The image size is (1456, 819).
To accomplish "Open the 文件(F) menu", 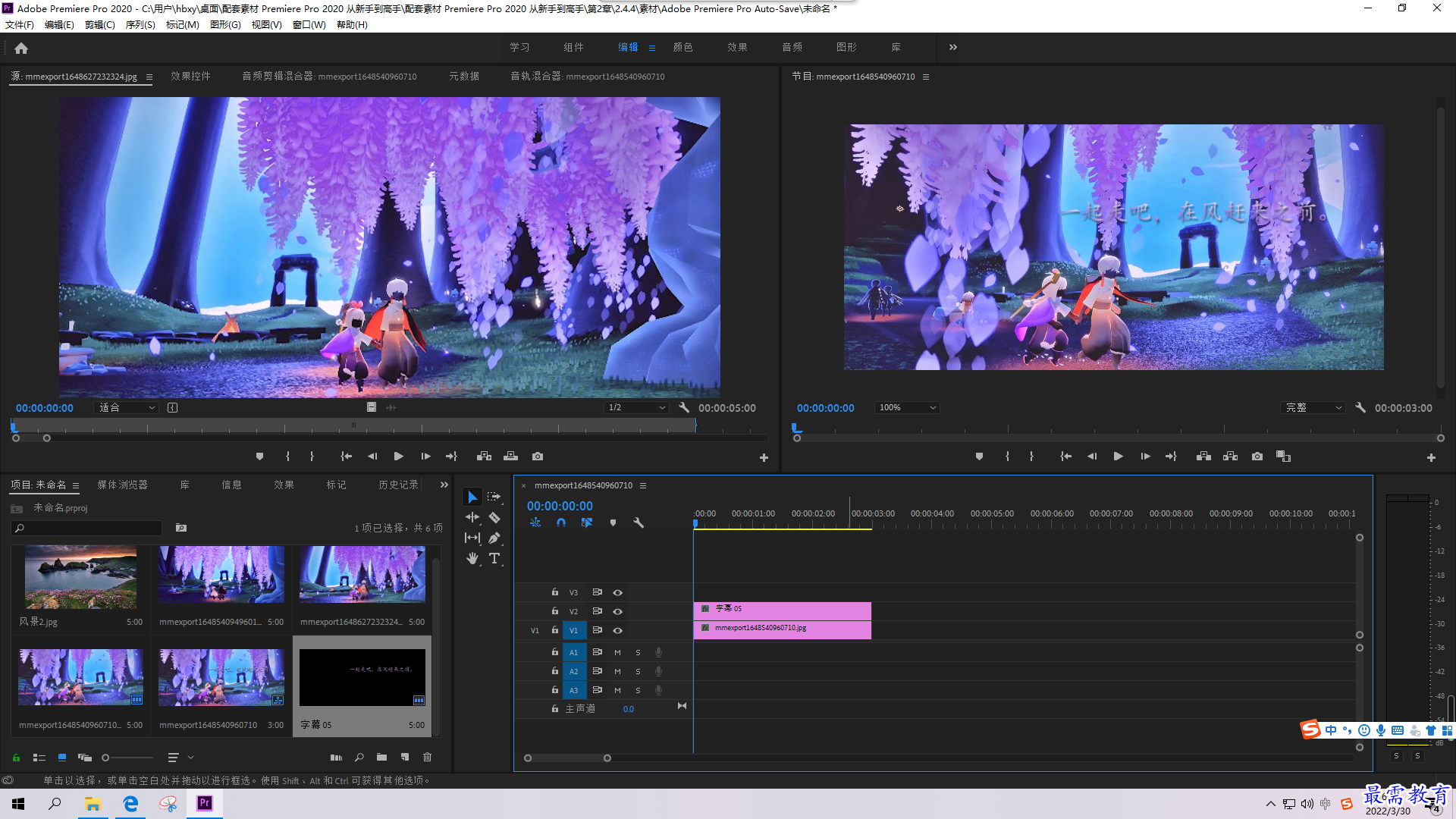I will [x=20, y=25].
